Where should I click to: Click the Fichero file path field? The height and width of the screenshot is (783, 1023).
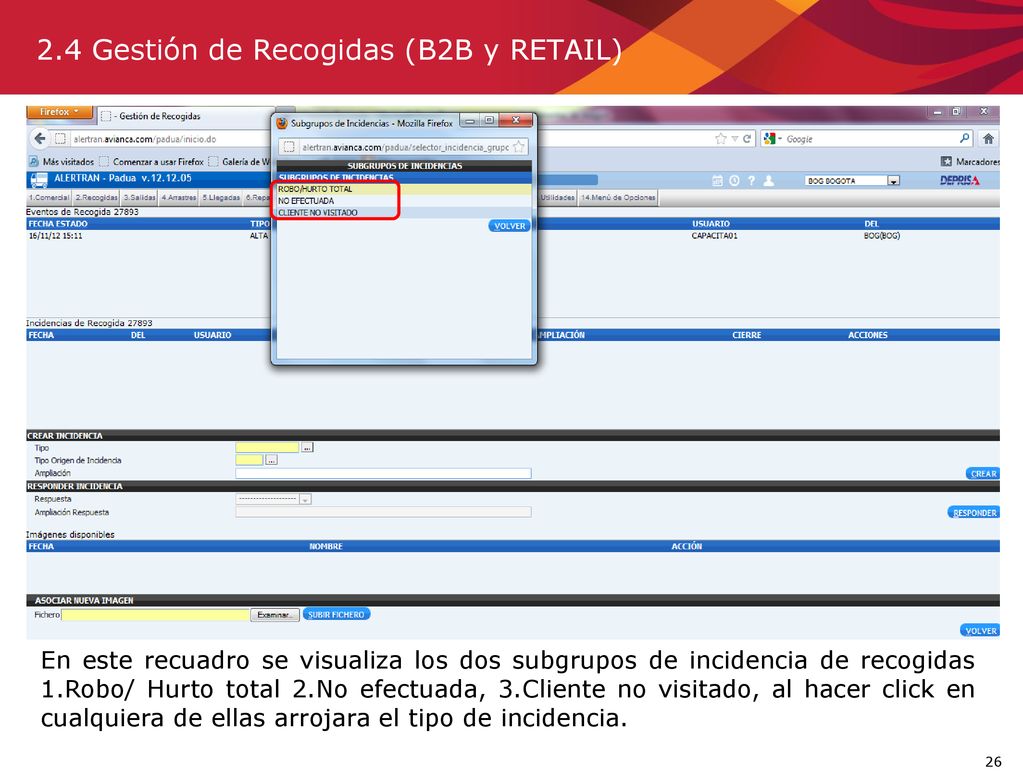(155, 615)
